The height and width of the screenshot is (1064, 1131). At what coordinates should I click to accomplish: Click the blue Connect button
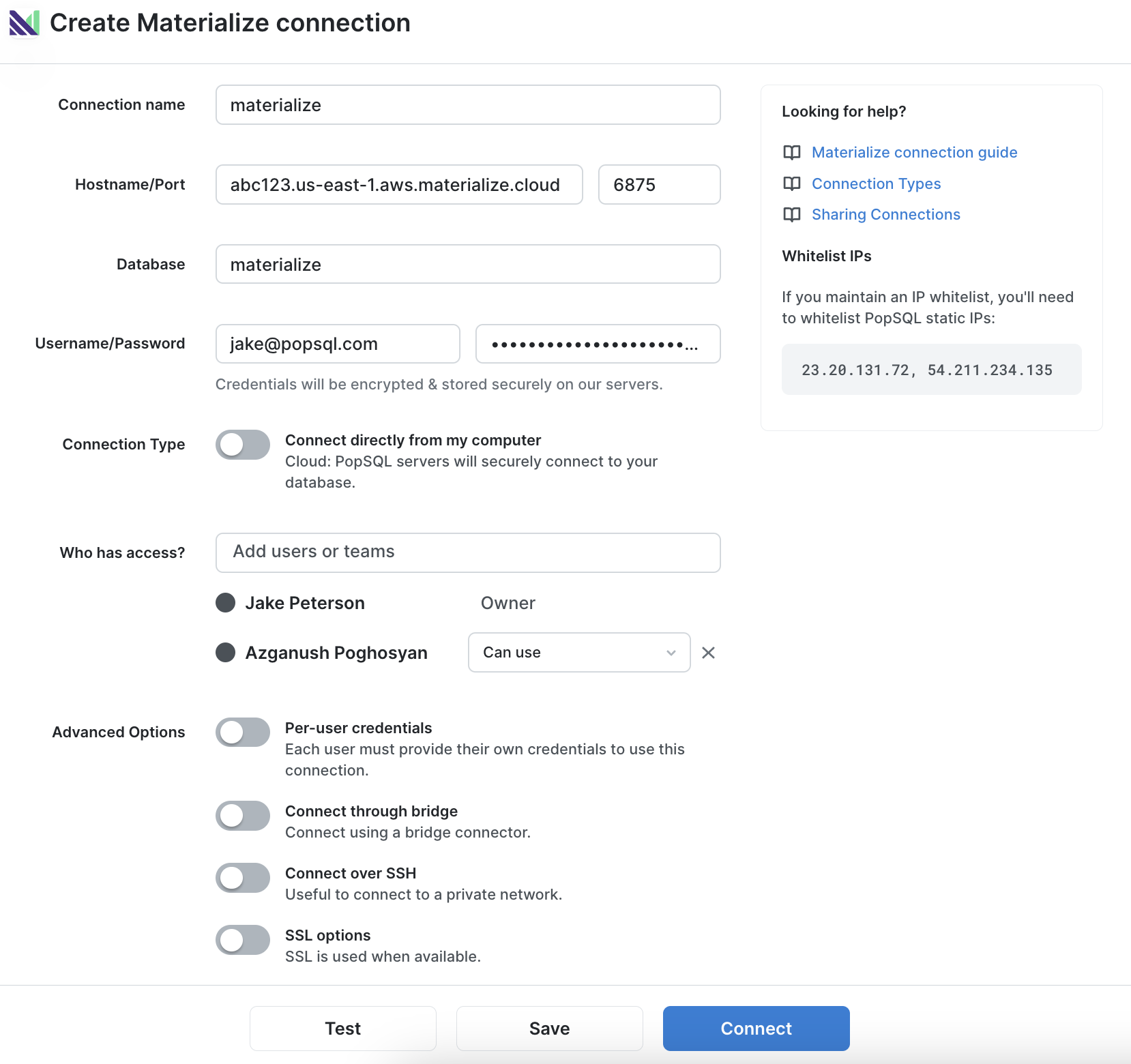point(757,1029)
